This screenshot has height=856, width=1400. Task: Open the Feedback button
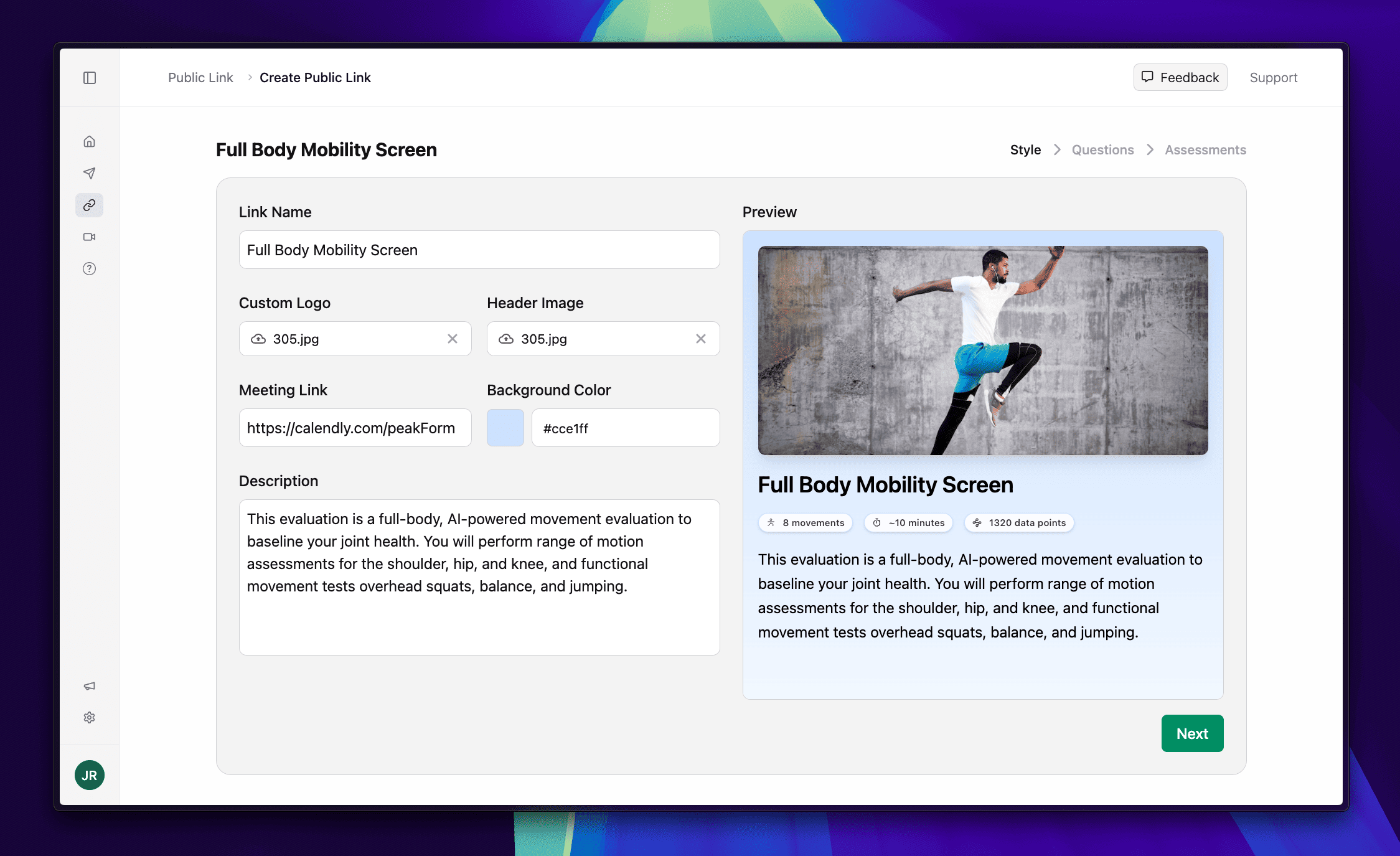pos(1180,78)
